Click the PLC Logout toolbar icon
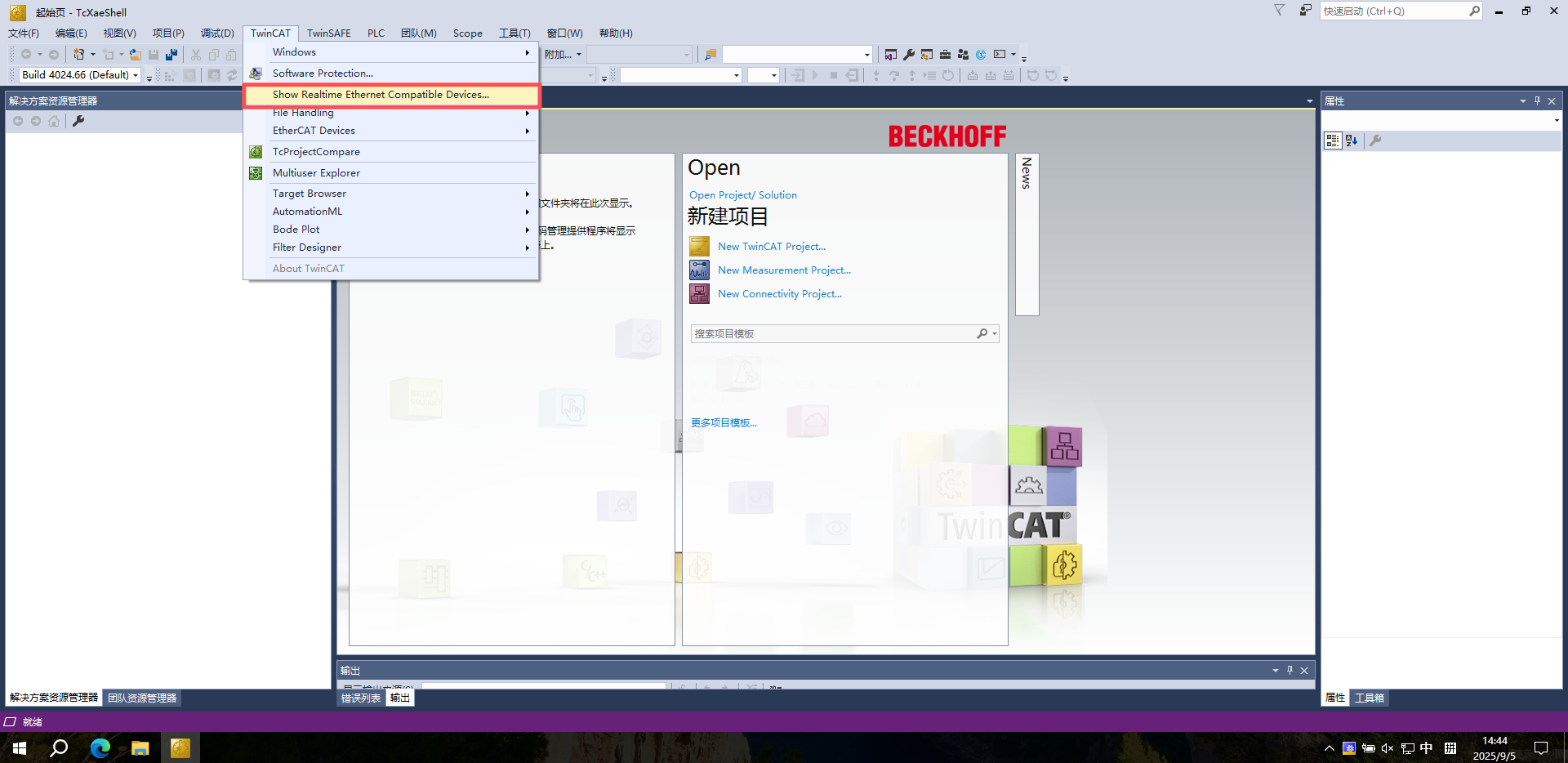The height and width of the screenshot is (763, 1568). click(x=852, y=75)
